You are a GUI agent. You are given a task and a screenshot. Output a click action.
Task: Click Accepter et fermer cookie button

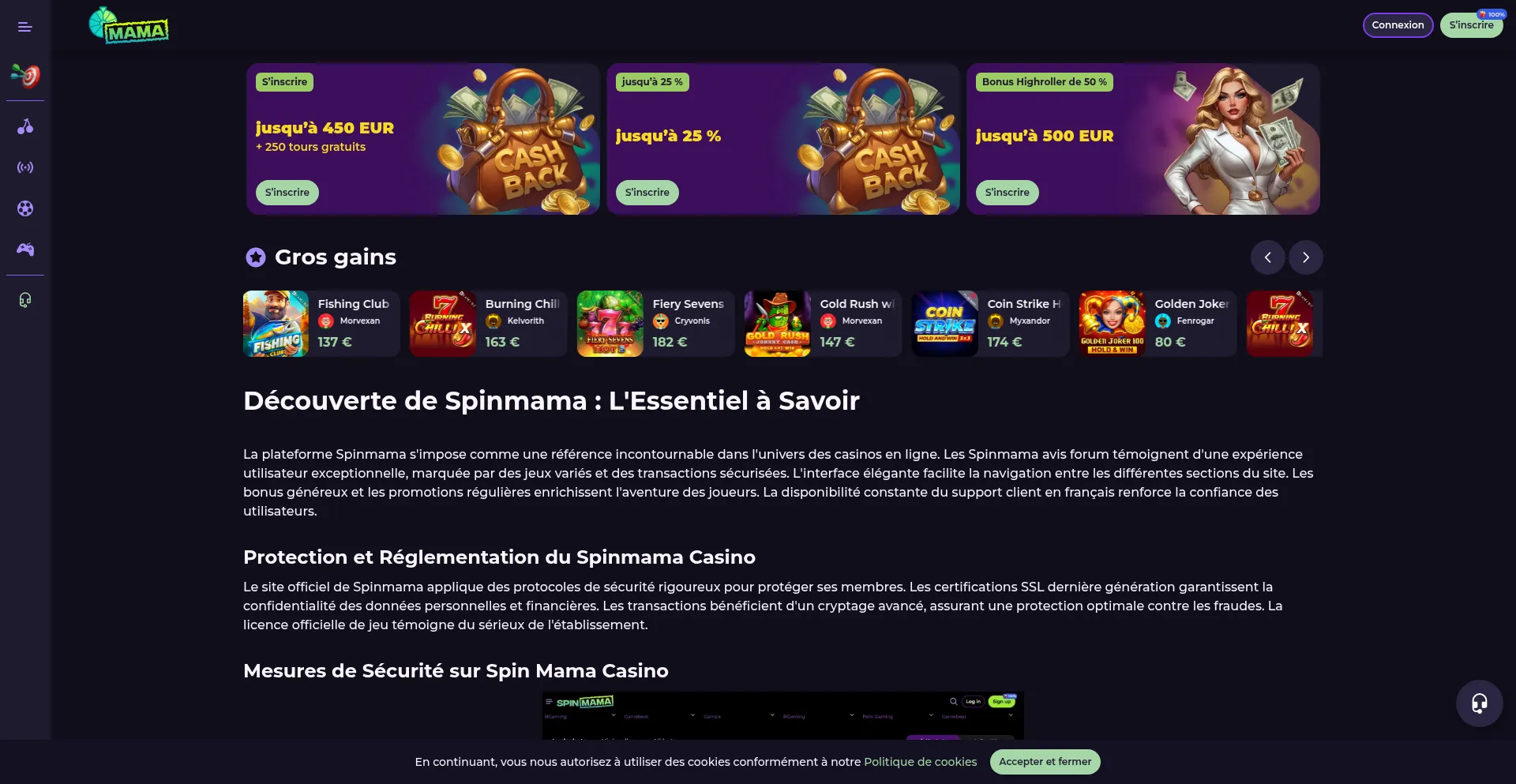tap(1045, 762)
